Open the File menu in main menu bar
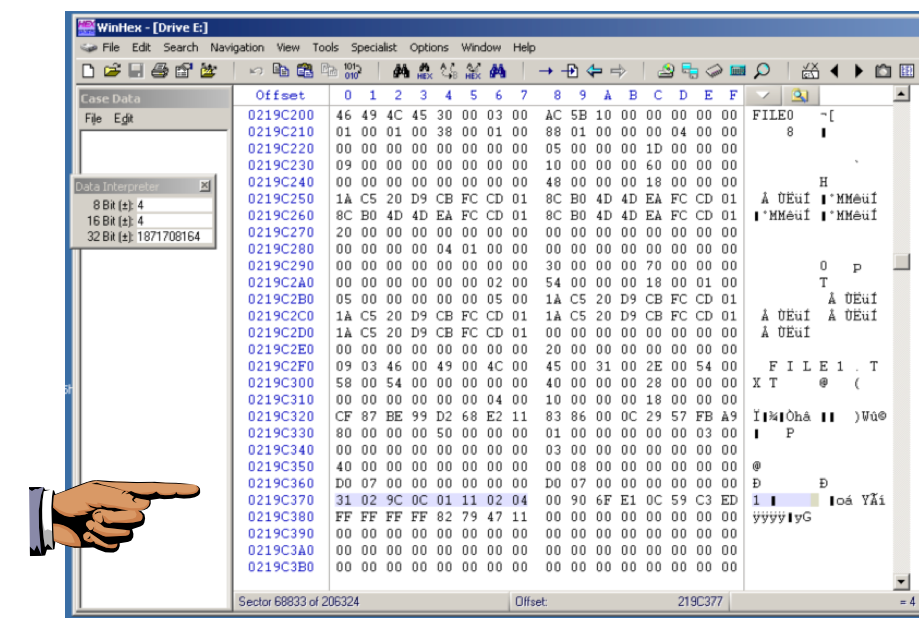919x622 pixels. click(111, 47)
